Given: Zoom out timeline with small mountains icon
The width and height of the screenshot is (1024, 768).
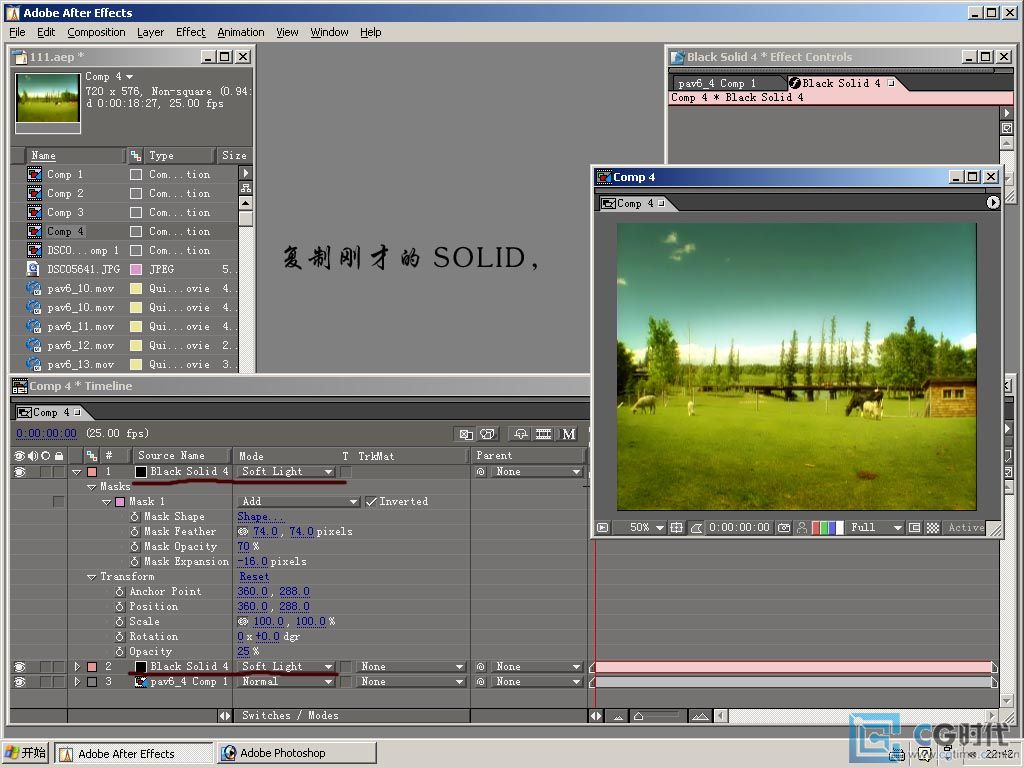Looking at the screenshot, I should [x=618, y=716].
